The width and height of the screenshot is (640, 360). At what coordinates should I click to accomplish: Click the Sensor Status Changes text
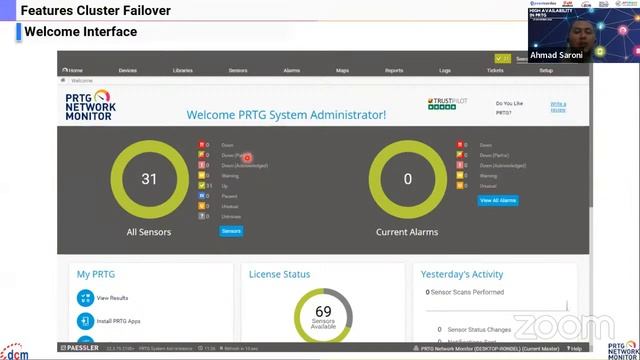479,329
